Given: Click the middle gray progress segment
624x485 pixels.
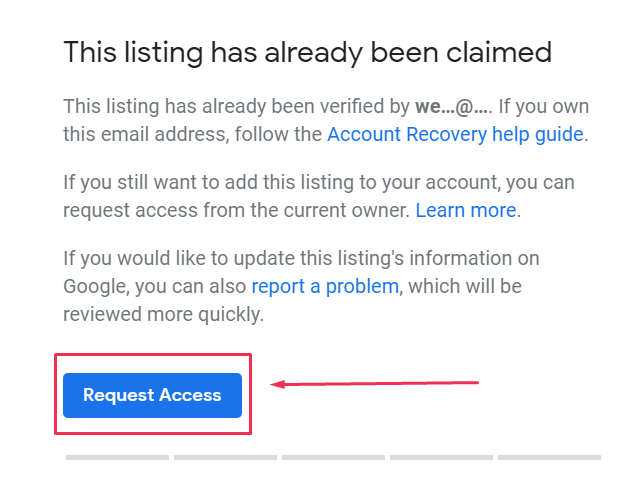Looking at the screenshot, I should coord(333,458).
